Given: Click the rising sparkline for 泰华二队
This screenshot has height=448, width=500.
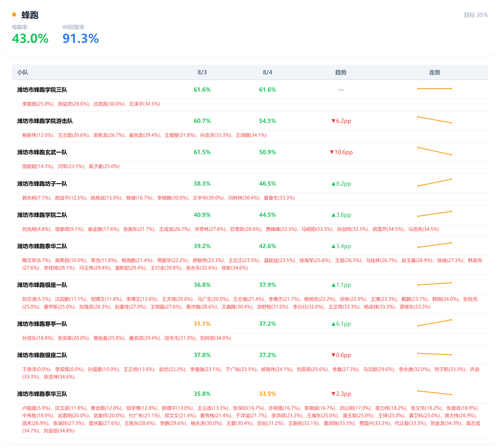Looking at the screenshot, I should click(x=435, y=245).
